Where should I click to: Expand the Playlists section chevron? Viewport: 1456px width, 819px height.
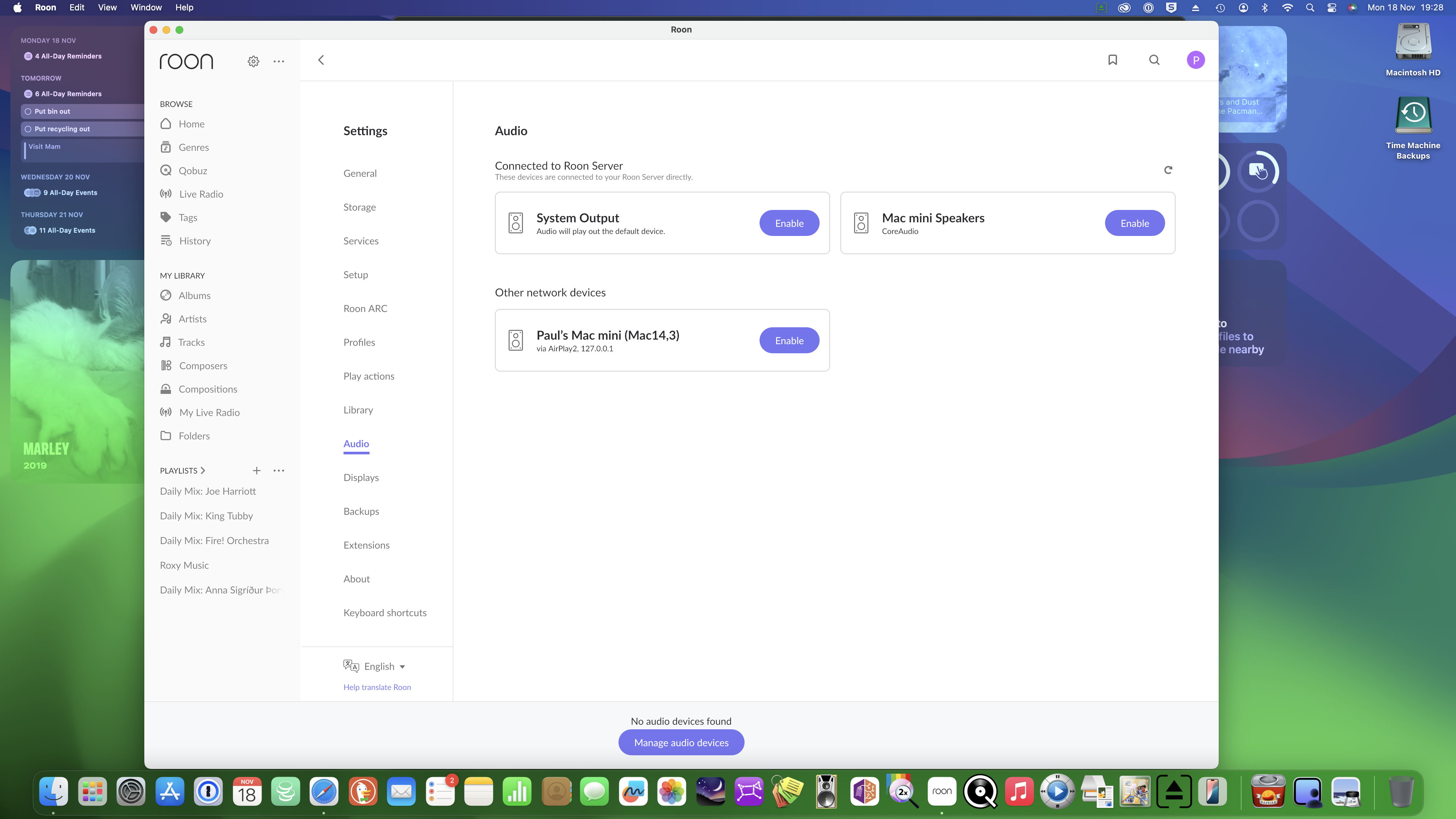coord(203,470)
